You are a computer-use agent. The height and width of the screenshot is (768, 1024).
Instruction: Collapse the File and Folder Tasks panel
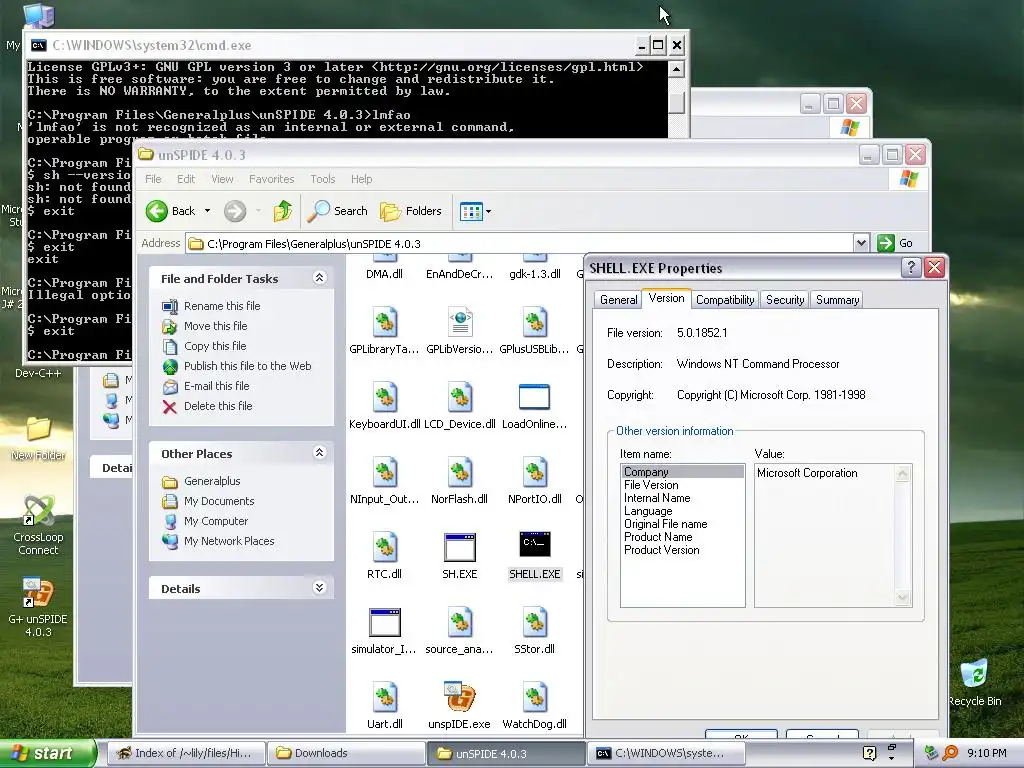tap(319, 278)
